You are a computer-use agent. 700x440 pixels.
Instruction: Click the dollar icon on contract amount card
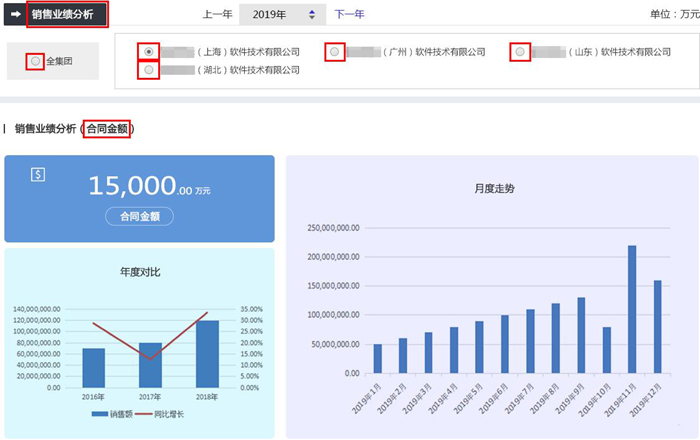[38, 175]
